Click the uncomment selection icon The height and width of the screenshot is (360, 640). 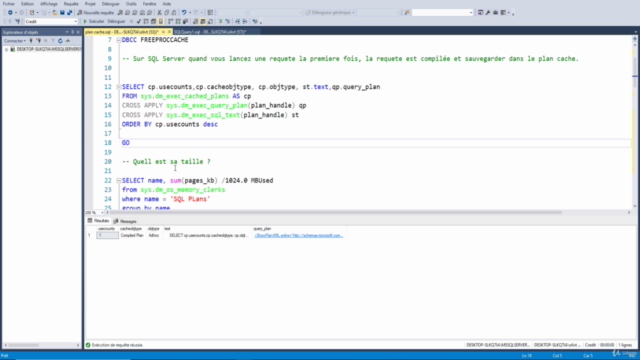(x=227, y=22)
